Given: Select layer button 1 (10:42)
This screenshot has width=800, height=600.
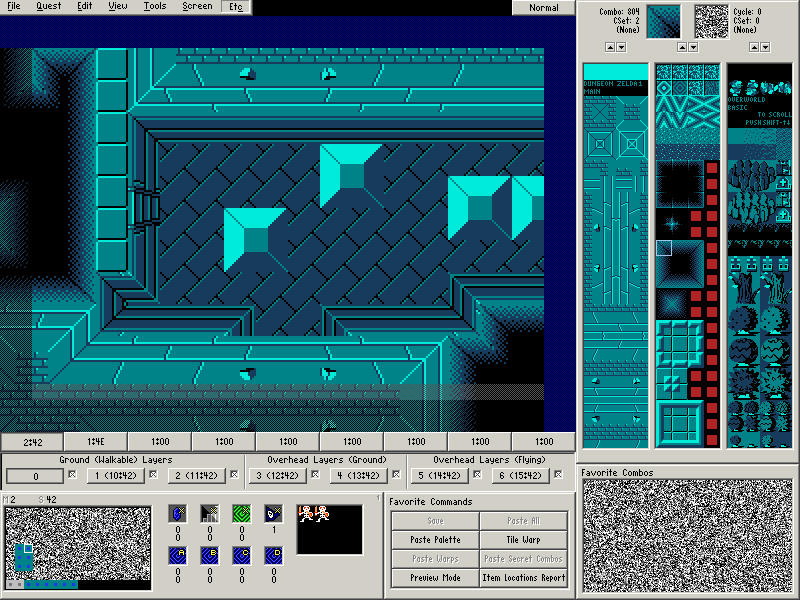Looking at the screenshot, I should [116, 476].
